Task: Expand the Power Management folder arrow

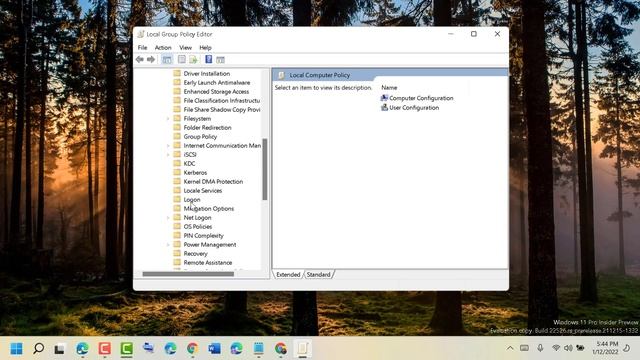Action: pyautogui.click(x=168, y=245)
